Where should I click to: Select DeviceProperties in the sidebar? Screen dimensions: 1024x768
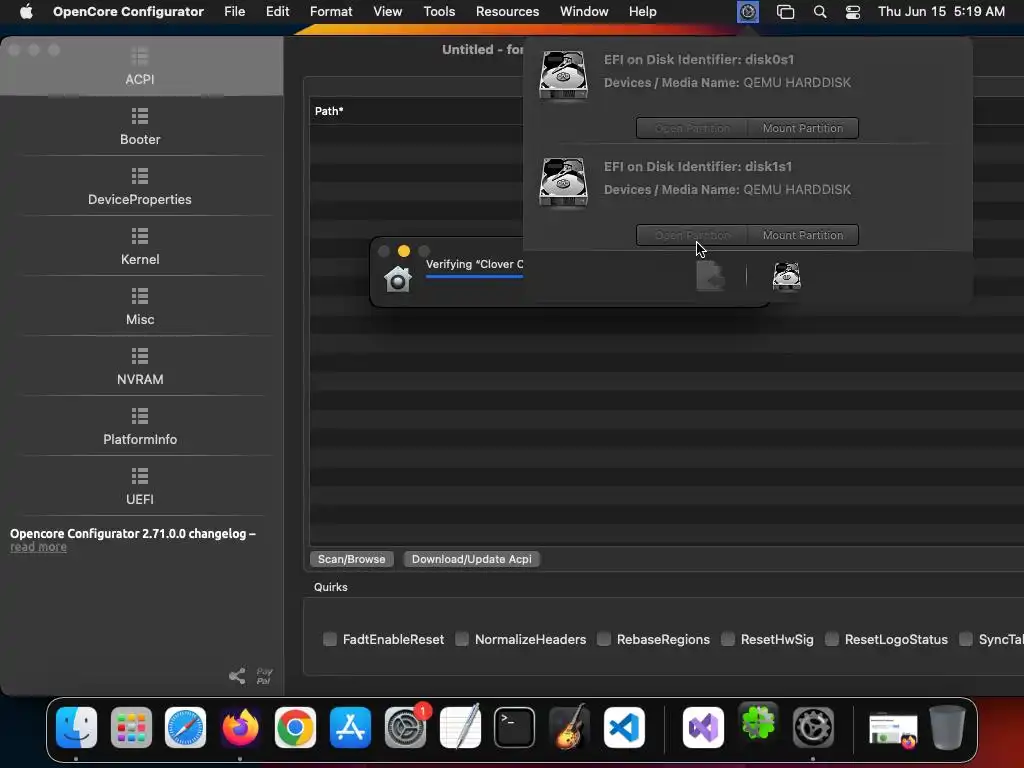point(140,187)
